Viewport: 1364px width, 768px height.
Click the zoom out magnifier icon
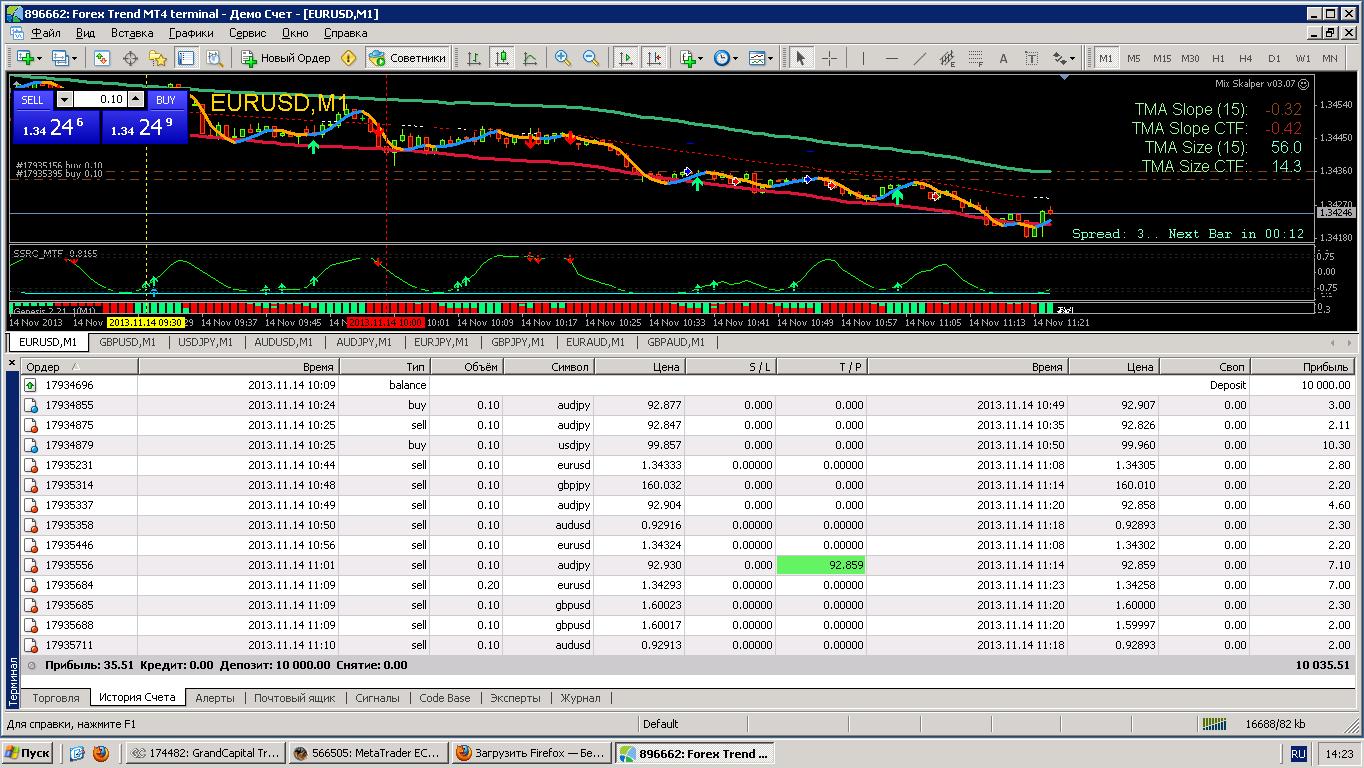point(591,58)
